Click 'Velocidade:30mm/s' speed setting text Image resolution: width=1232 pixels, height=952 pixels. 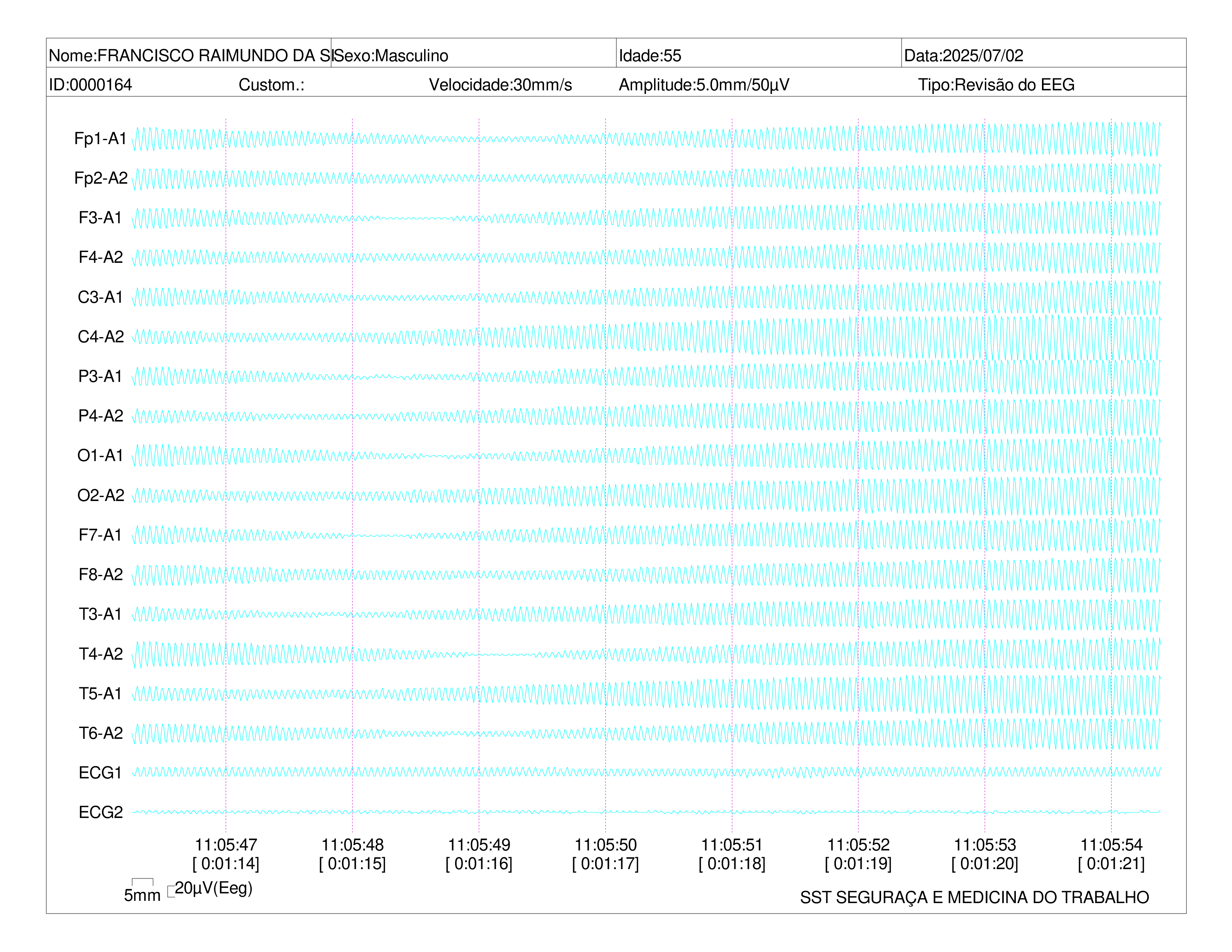tap(500, 85)
